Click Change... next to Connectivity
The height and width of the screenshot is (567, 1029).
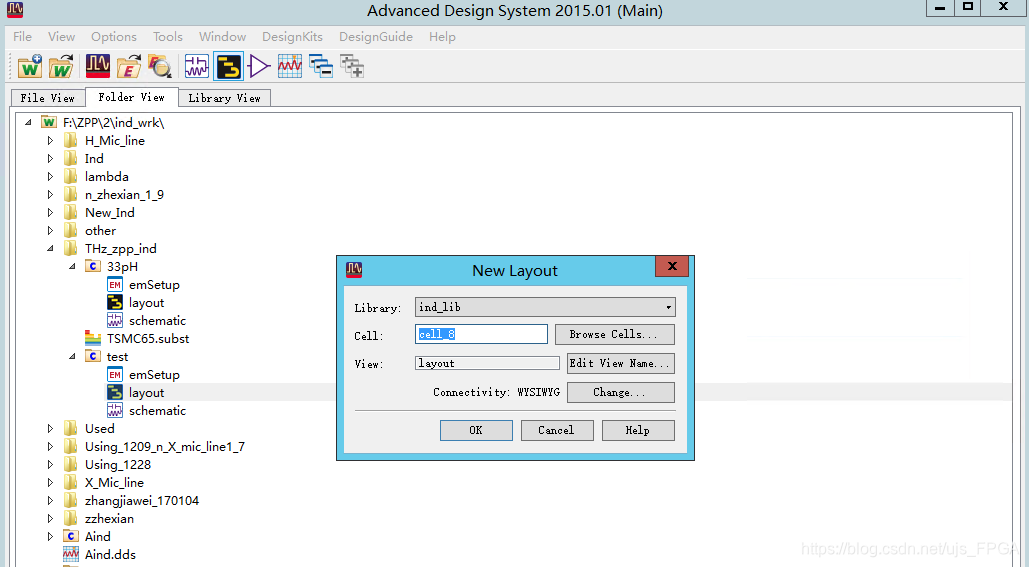(620, 392)
